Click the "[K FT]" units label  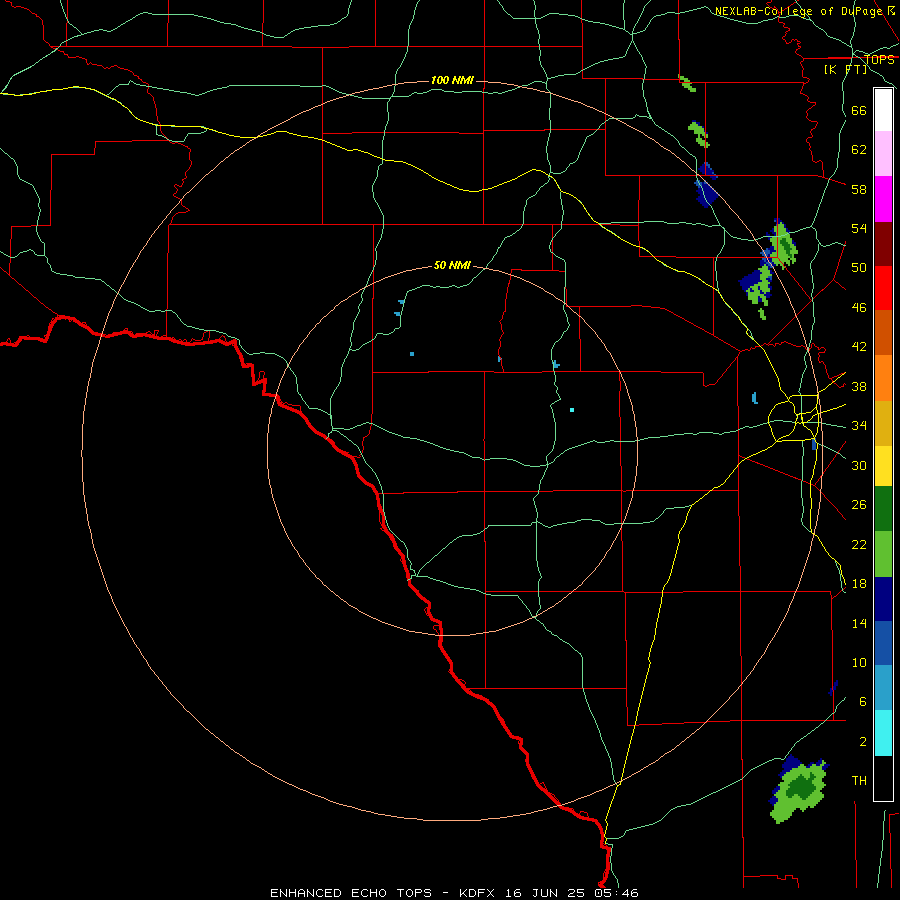click(x=845, y=70)
